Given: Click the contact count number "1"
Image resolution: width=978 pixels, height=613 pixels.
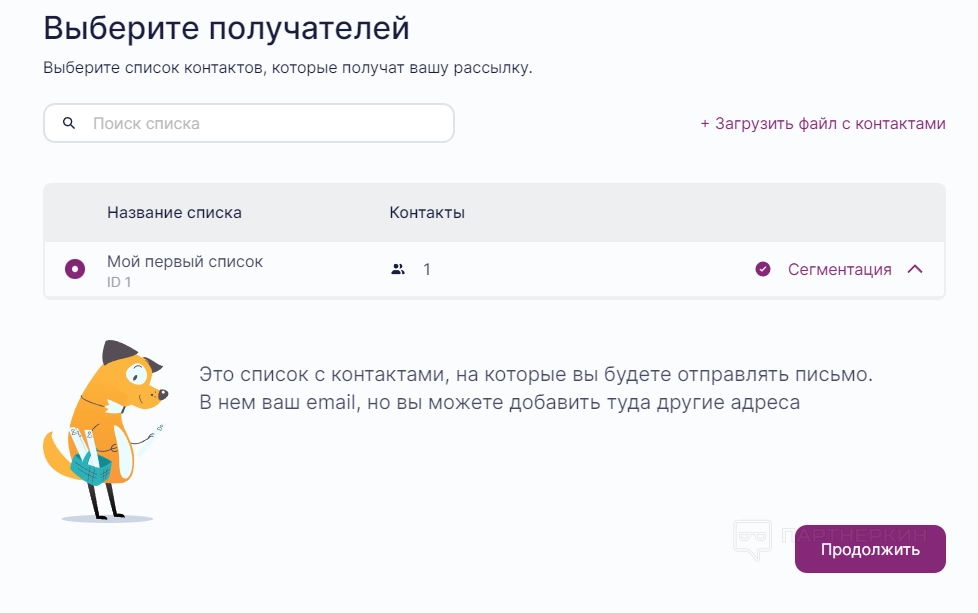Looking at the screenshot, I should coord(427,269).
